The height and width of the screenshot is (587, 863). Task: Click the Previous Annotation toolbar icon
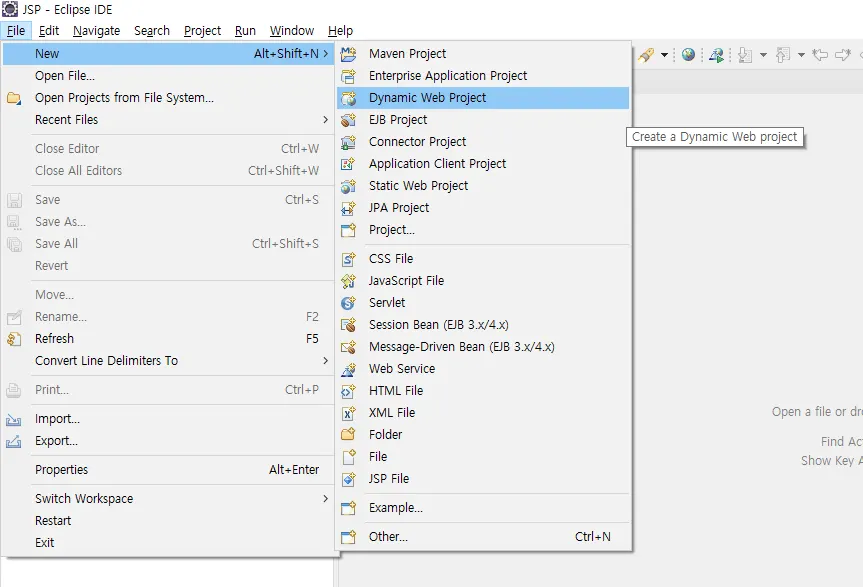click(x=783, y=54)
